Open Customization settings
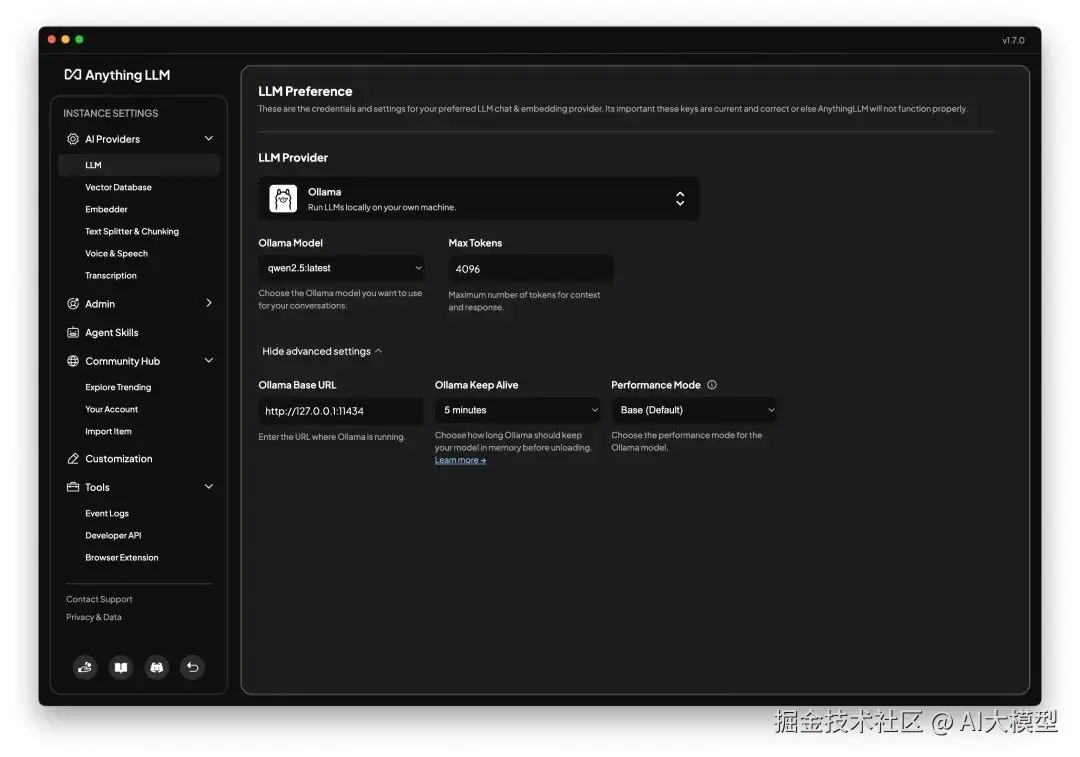1080x757 pixels. tap(118, 459)
